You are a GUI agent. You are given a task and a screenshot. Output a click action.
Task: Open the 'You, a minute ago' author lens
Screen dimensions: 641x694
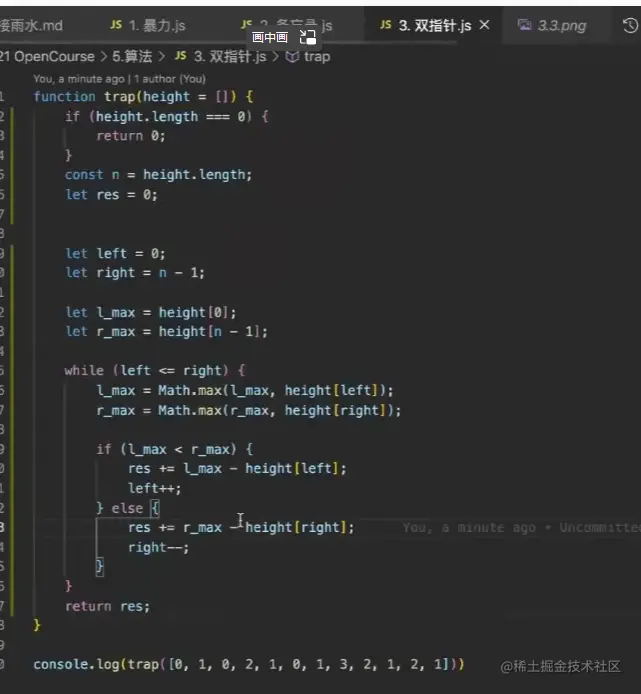click(120, 79)
